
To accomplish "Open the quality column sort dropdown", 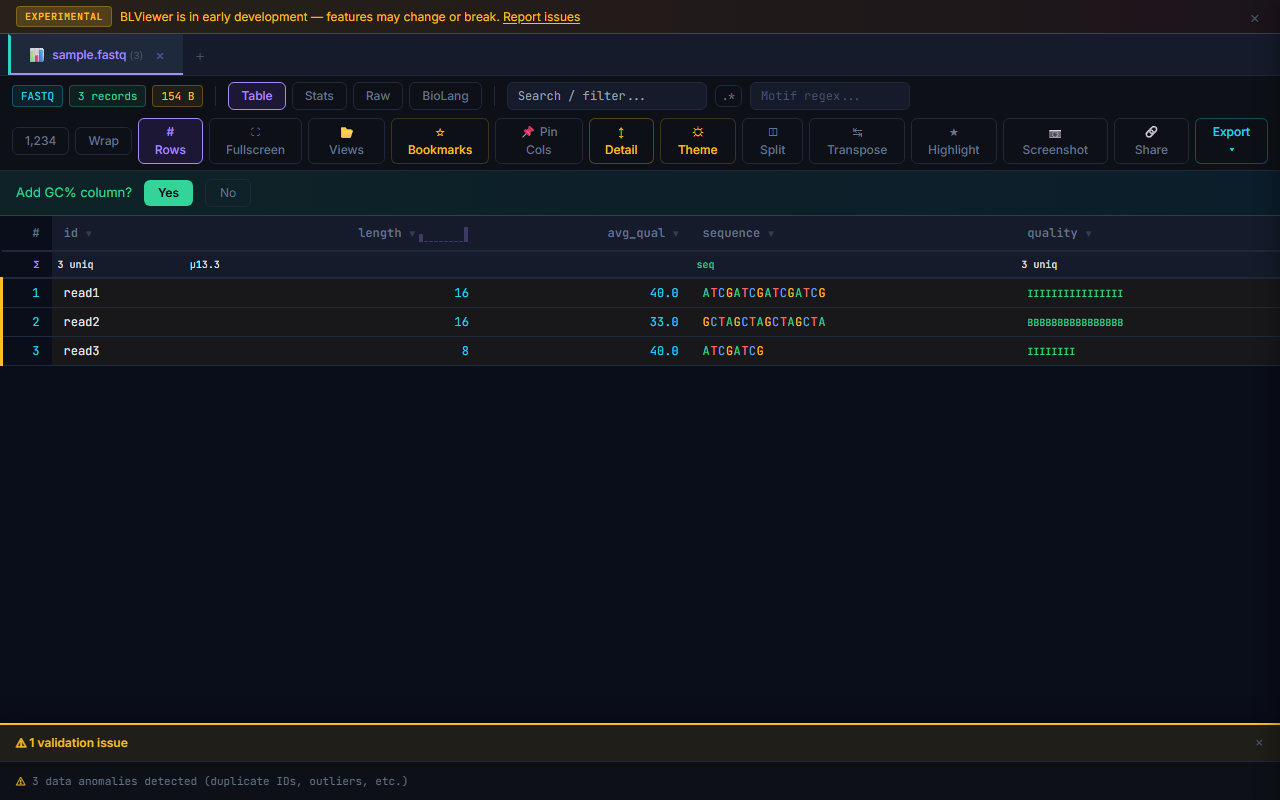I will pyautogui.click(x=1089, y=232).
